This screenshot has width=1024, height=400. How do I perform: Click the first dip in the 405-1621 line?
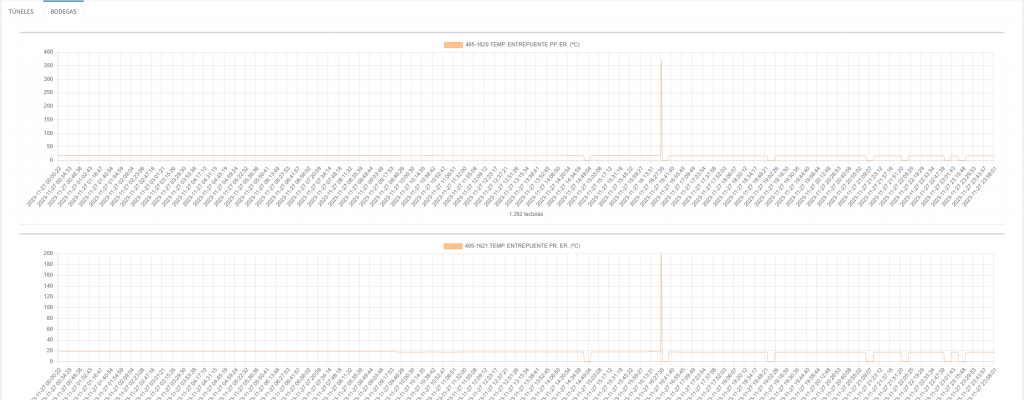point(587,359)
